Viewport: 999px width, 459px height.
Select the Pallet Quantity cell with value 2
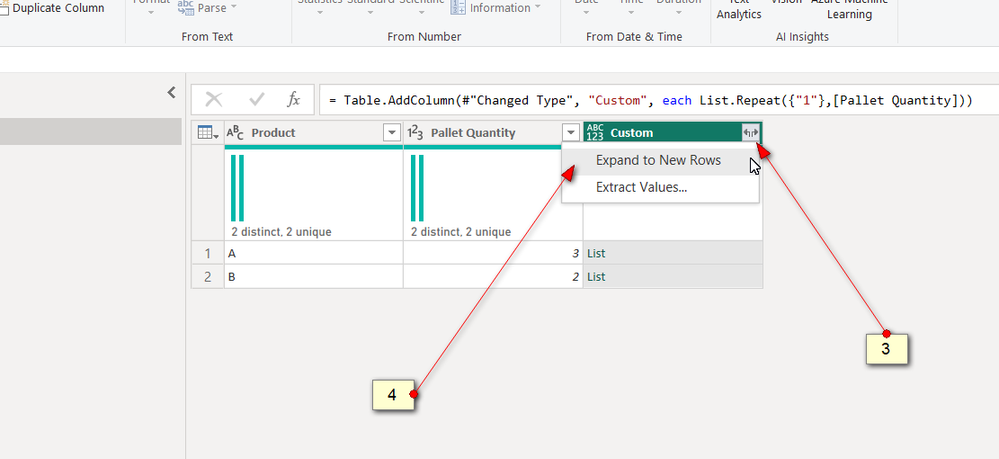coord(493,277)
